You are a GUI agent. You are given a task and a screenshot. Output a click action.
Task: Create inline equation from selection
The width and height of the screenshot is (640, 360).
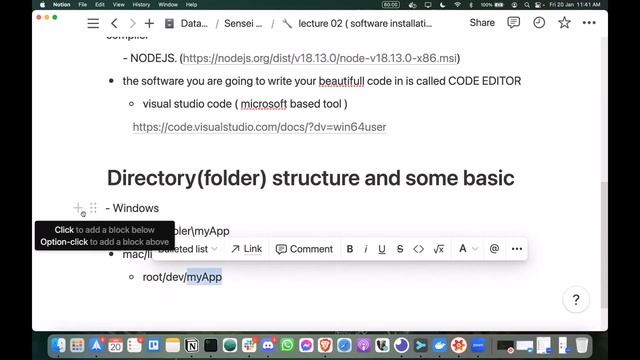click(439, 249)
